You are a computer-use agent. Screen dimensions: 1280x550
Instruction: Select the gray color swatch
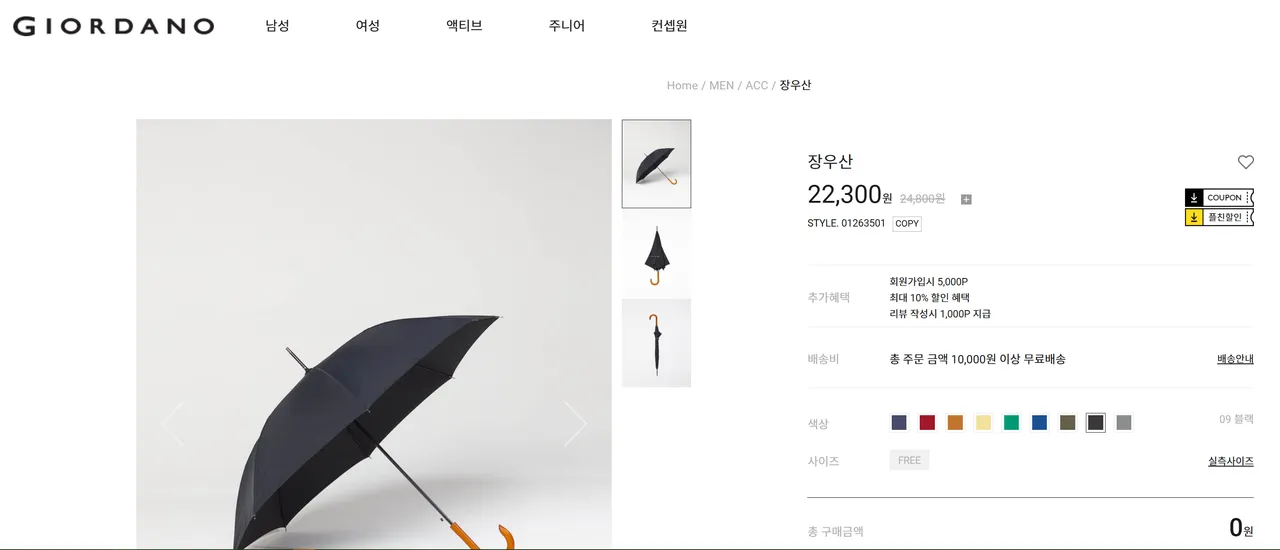tap(1124, 423)
